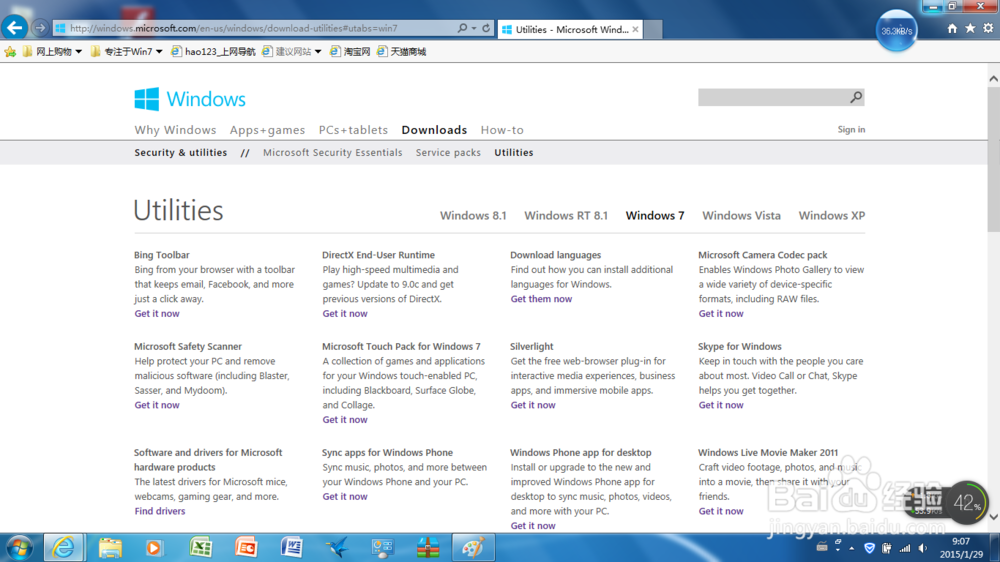
Task: Open address bar dropdown arrow
Action: [474, 28]
